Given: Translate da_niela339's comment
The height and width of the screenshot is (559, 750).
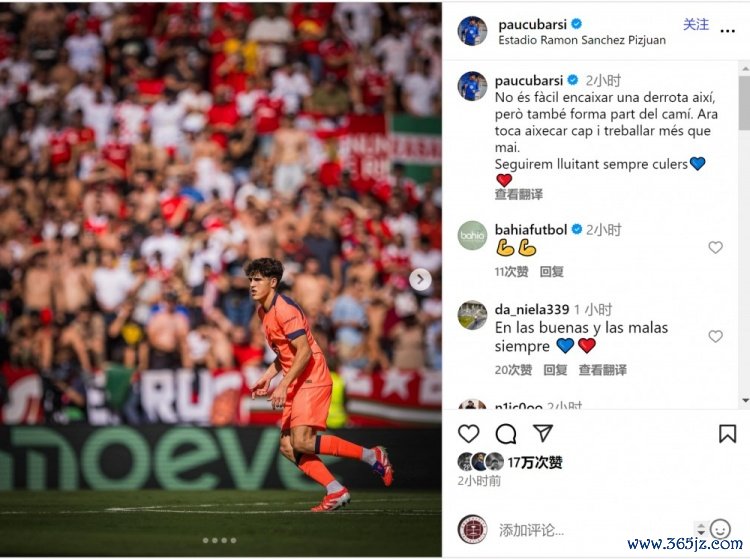Looking at the screenshot, I should [602, 370].
